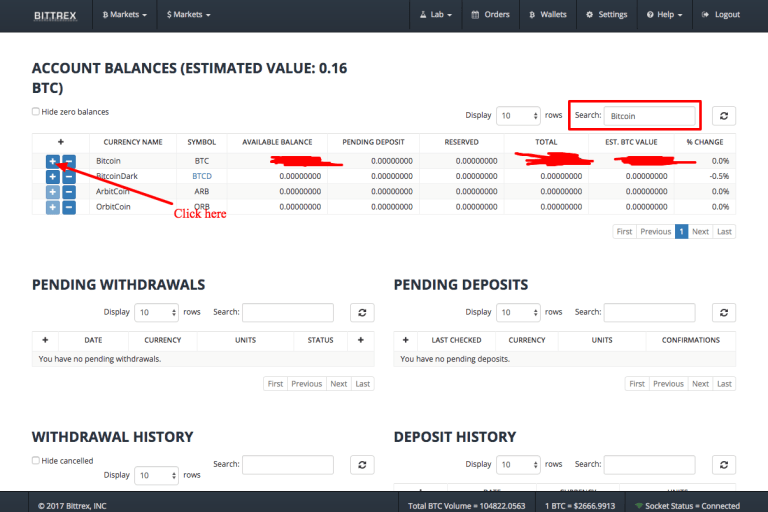Screen dimensions: 768x512
Task: Click Last in pending deposits pagination
Action: (724, 384)
